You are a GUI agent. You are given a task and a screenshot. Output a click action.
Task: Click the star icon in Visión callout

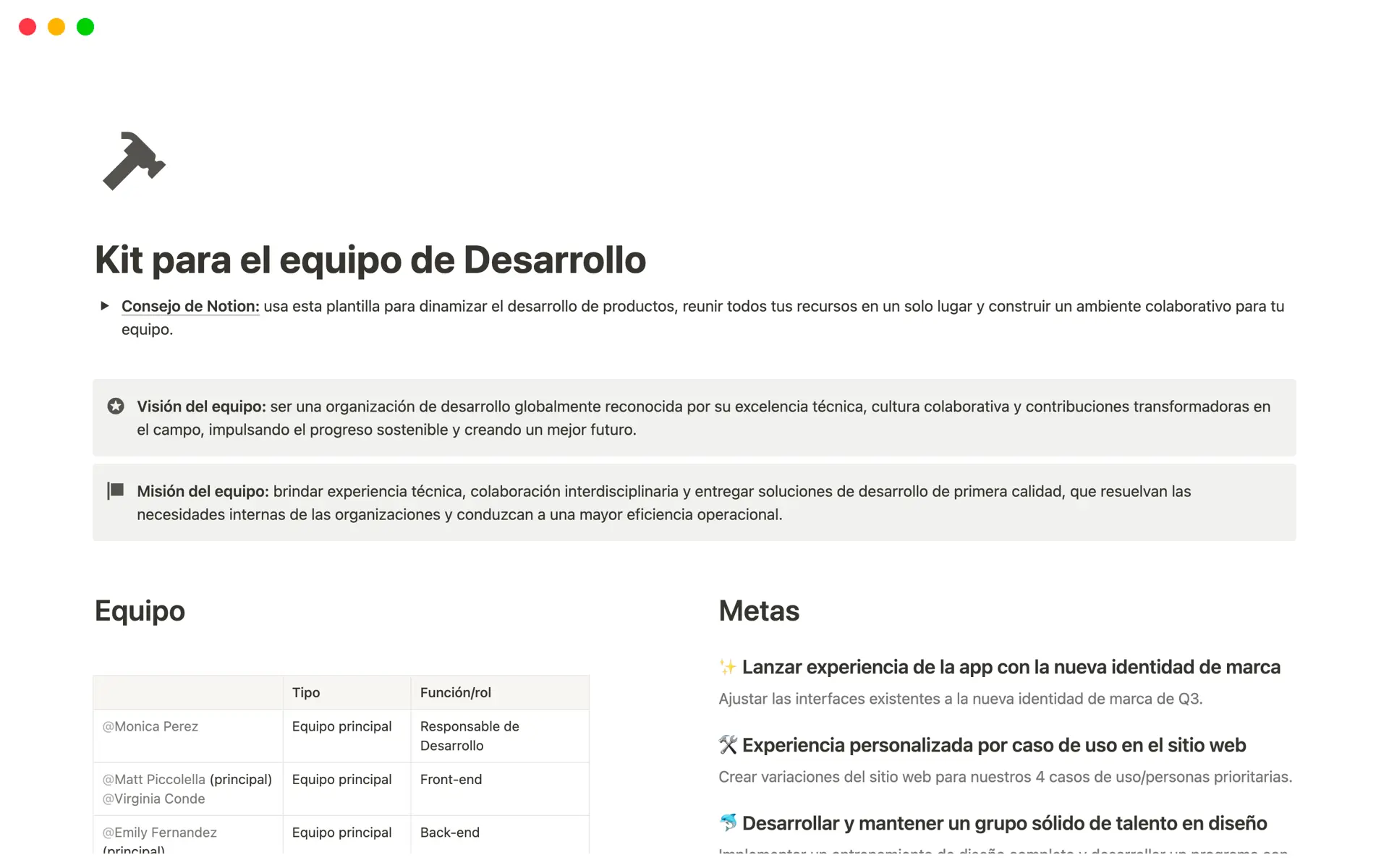(116, 407)
